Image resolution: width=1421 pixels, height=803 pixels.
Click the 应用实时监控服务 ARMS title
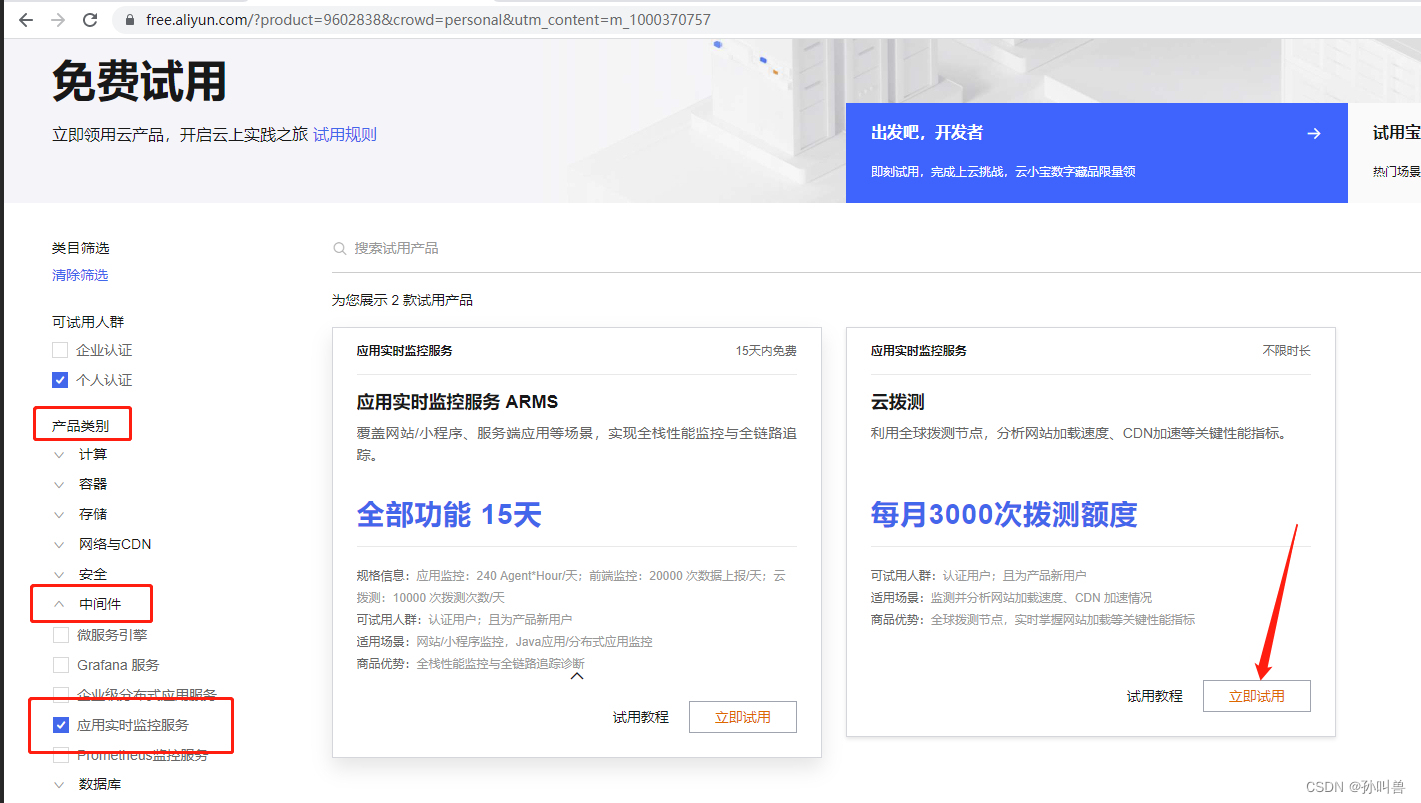point(457,402)
